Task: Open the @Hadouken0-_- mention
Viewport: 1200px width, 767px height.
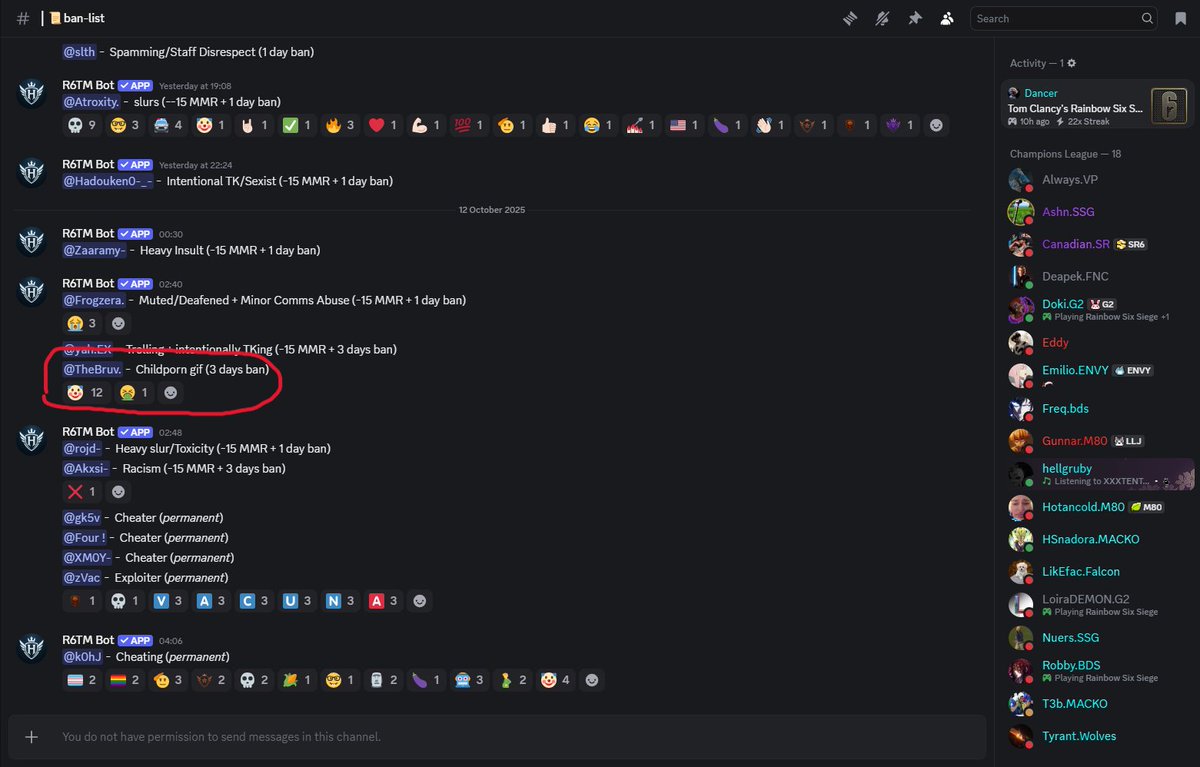Action: click(x=109, y=181)
